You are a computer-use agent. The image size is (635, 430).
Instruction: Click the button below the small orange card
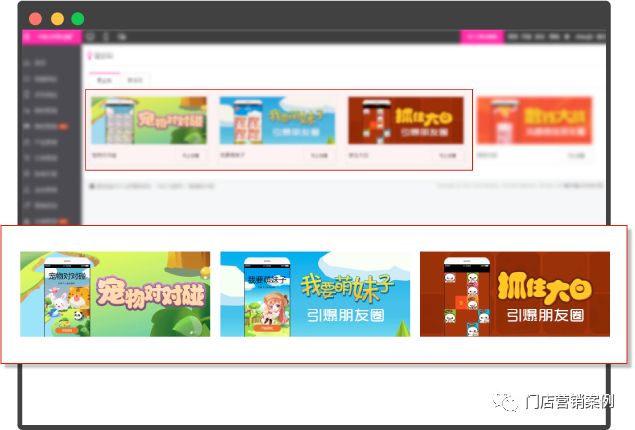coord(576,155)
